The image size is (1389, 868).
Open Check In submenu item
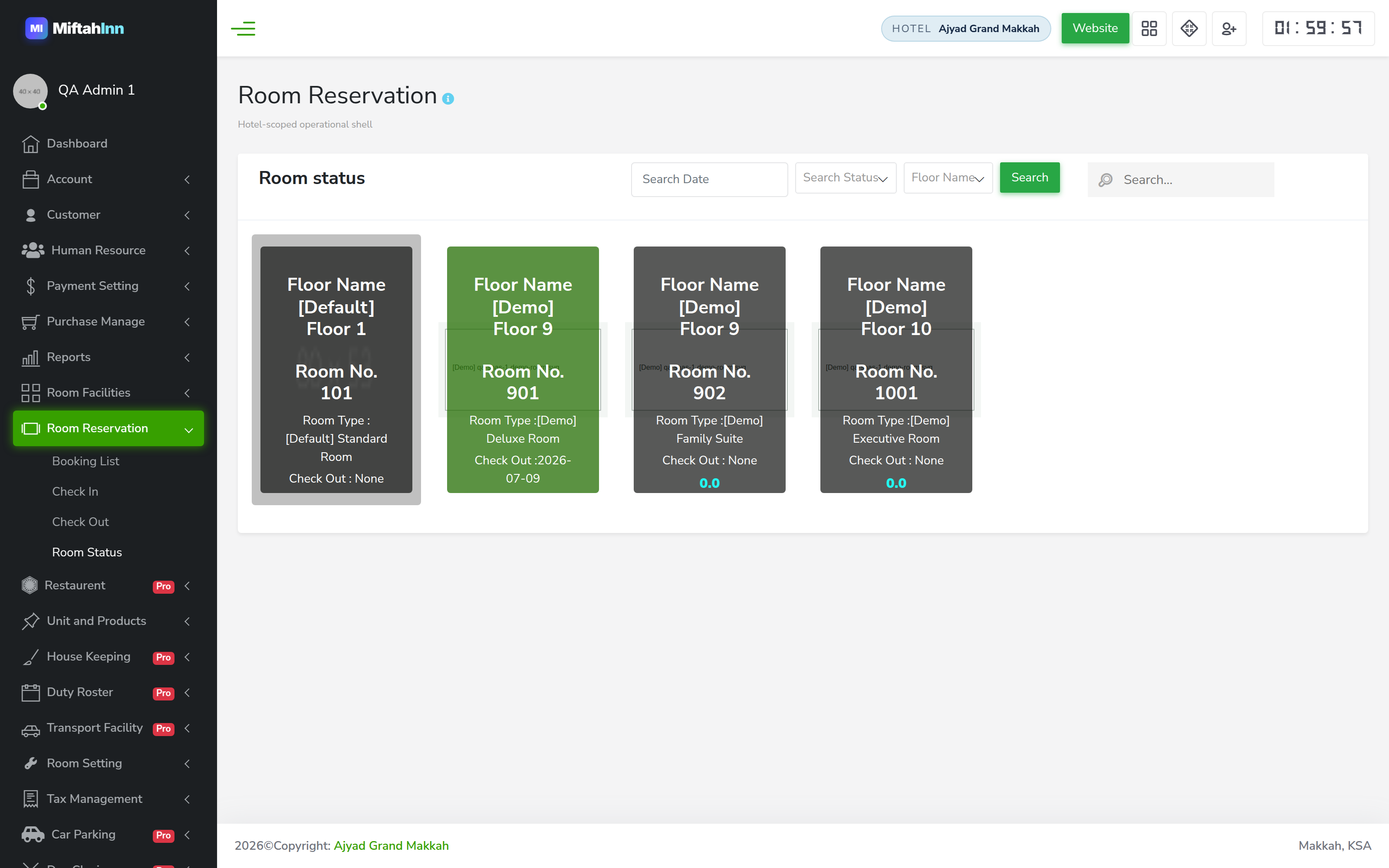[x=75, y=491]
